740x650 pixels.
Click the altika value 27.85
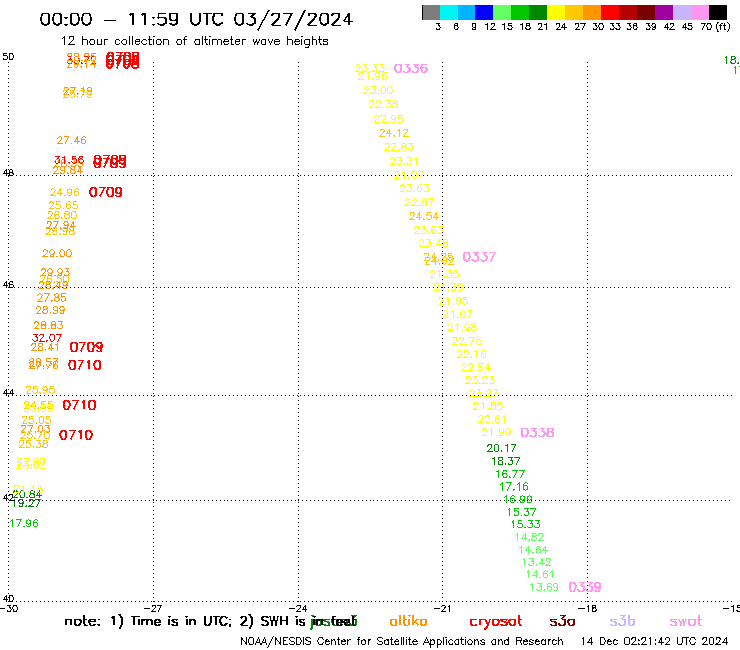[51, 298]
